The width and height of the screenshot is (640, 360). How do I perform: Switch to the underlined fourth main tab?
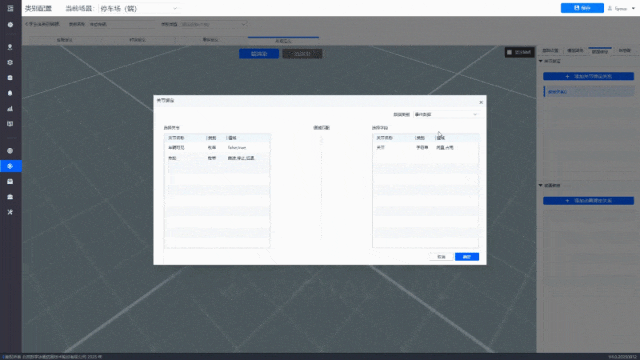pos(283,40)
